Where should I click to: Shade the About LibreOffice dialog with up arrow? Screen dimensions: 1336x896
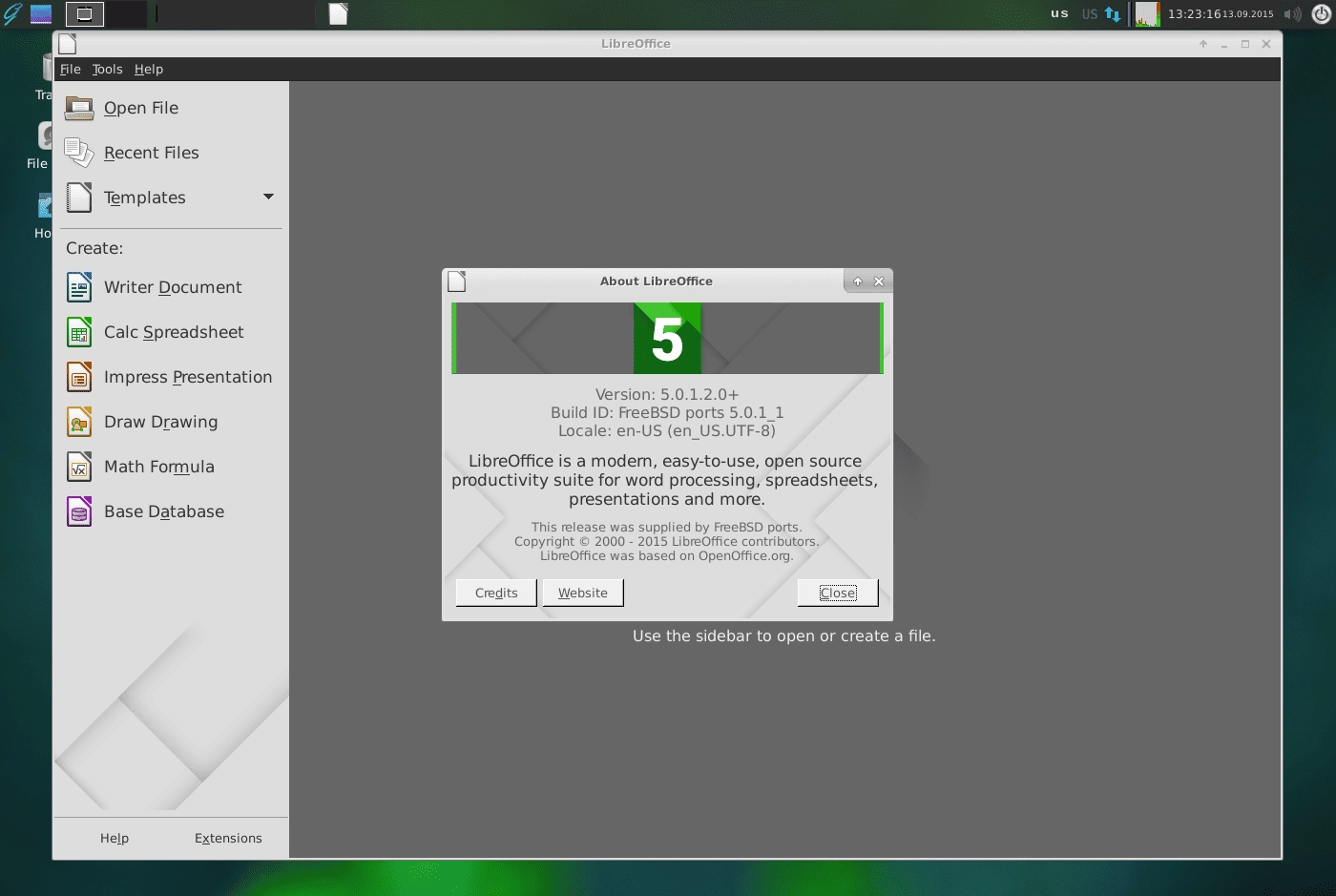coord(857,281)
